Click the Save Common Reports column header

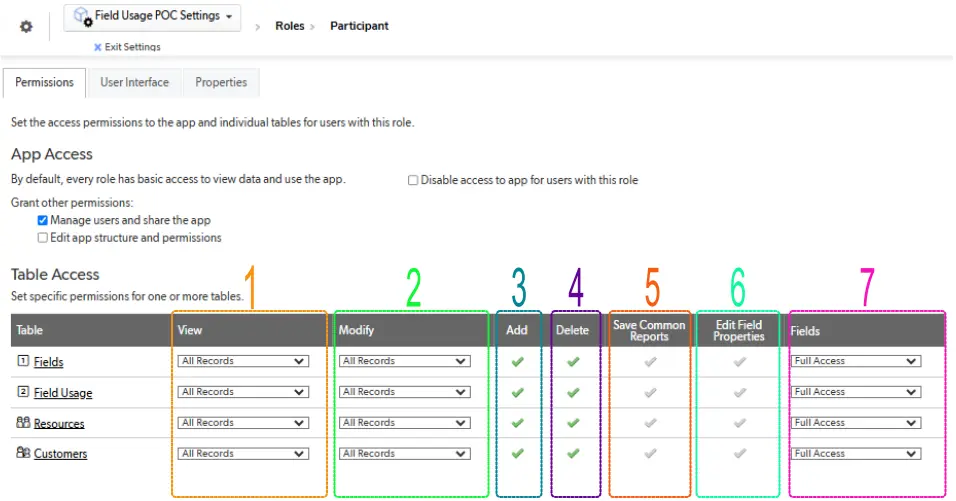[649, 330]
